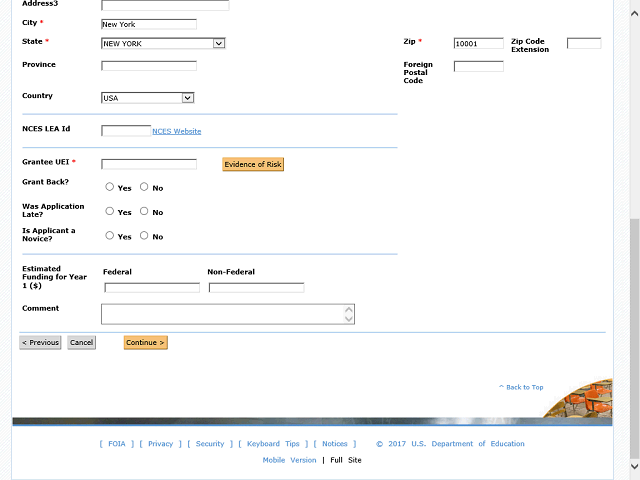Open the Privacy footer link
The image size is (640, 480).
click(x=160, y=444)
